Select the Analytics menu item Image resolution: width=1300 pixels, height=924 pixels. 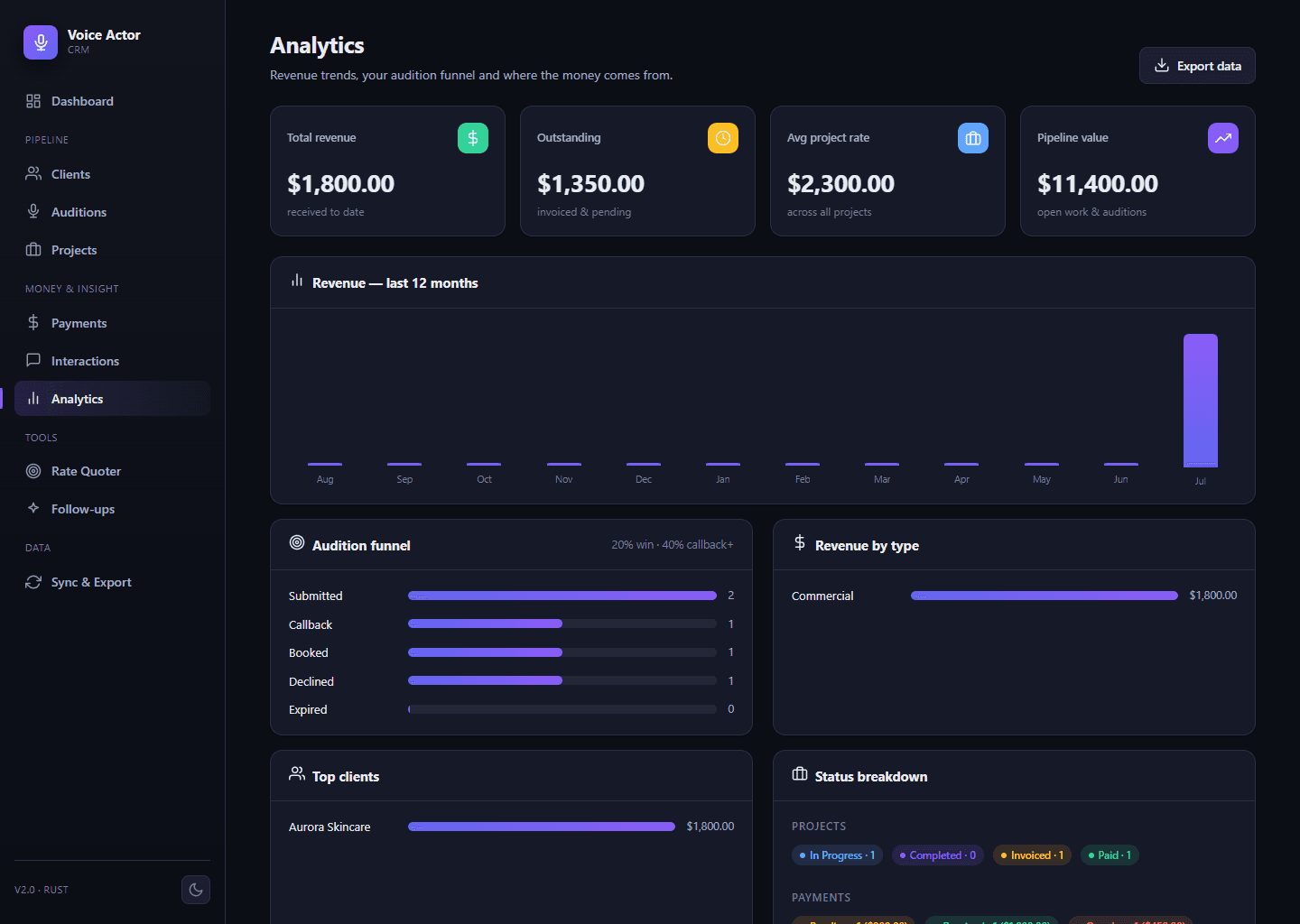point(112,399)
